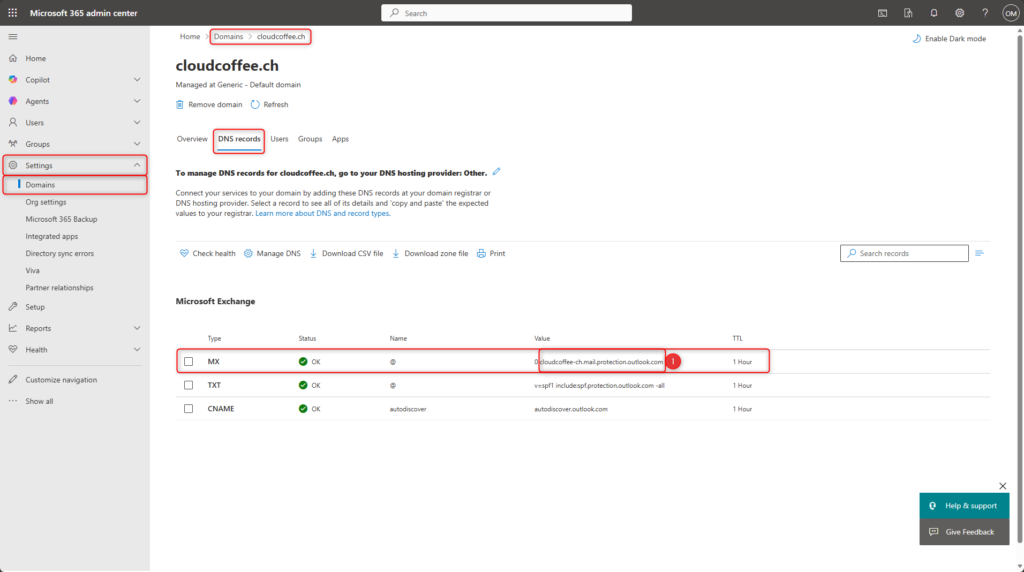Switch to the Apps tab
Viewport: 1024px width, 572px height.
click(x=340, y=139)
